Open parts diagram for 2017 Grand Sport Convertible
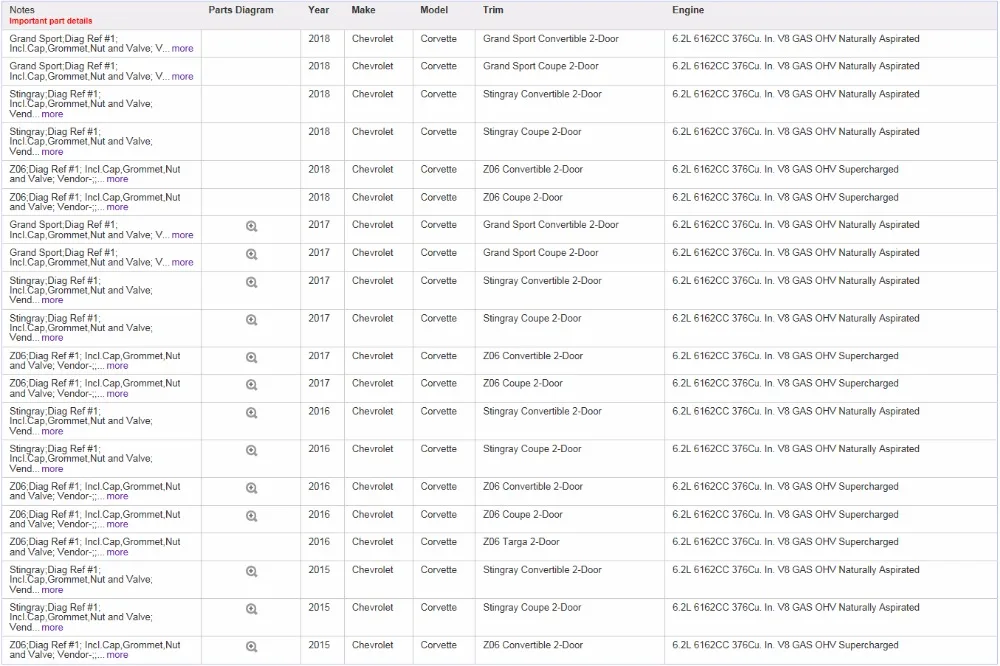Image resolution: width=1000 pixels, height=666 pixels. coord(252,226)
